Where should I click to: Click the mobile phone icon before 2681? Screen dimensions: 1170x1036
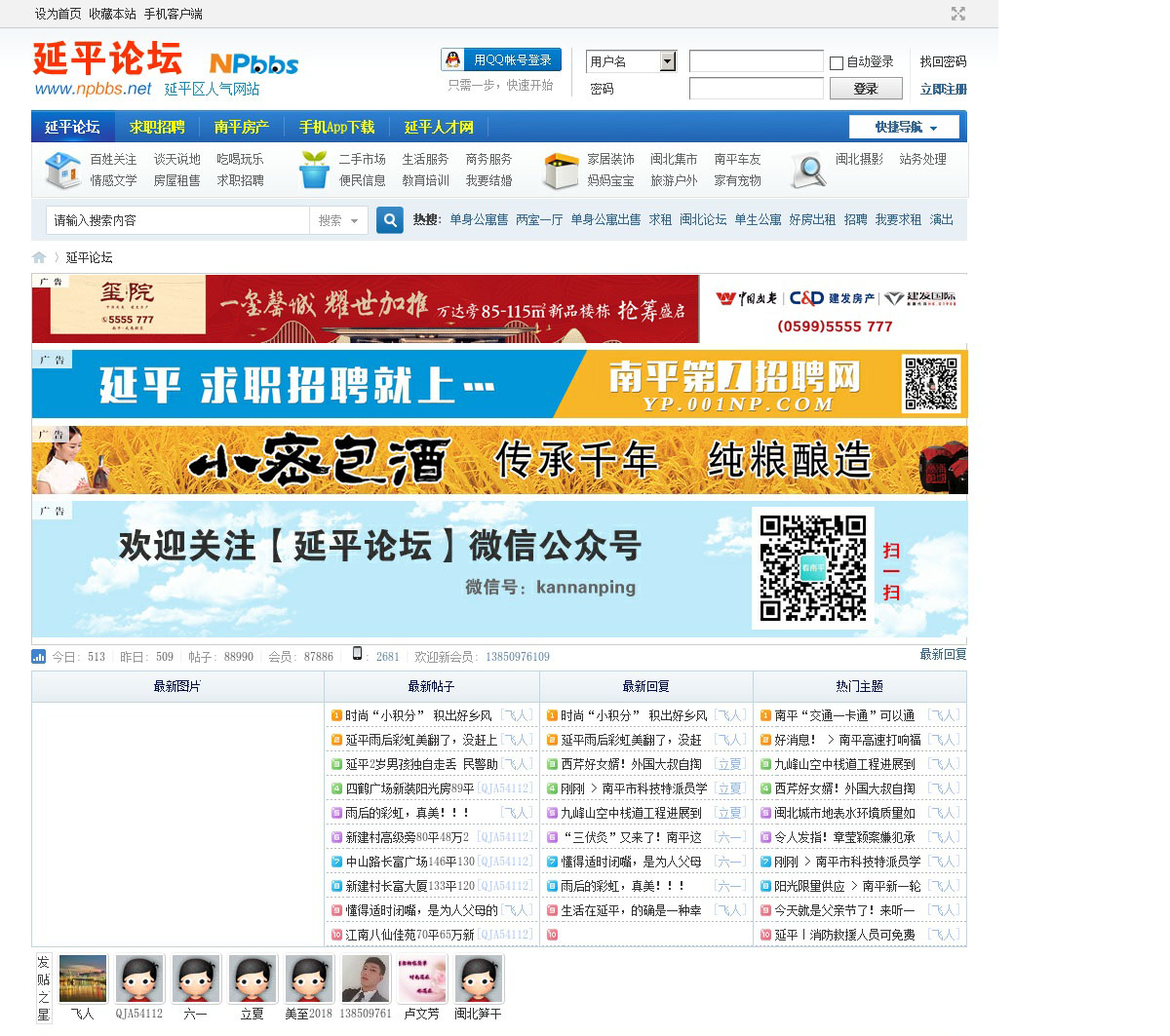[x=358, y=654]
